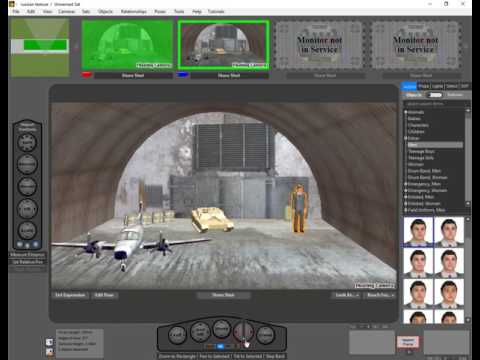Click Step Back
Viewport: 480px width, 360px height.
tap(275, 356)
